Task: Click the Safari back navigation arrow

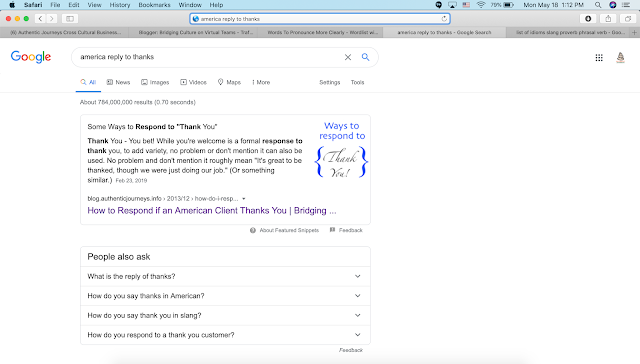Action: pyautogui.click(x=40, y=19)
